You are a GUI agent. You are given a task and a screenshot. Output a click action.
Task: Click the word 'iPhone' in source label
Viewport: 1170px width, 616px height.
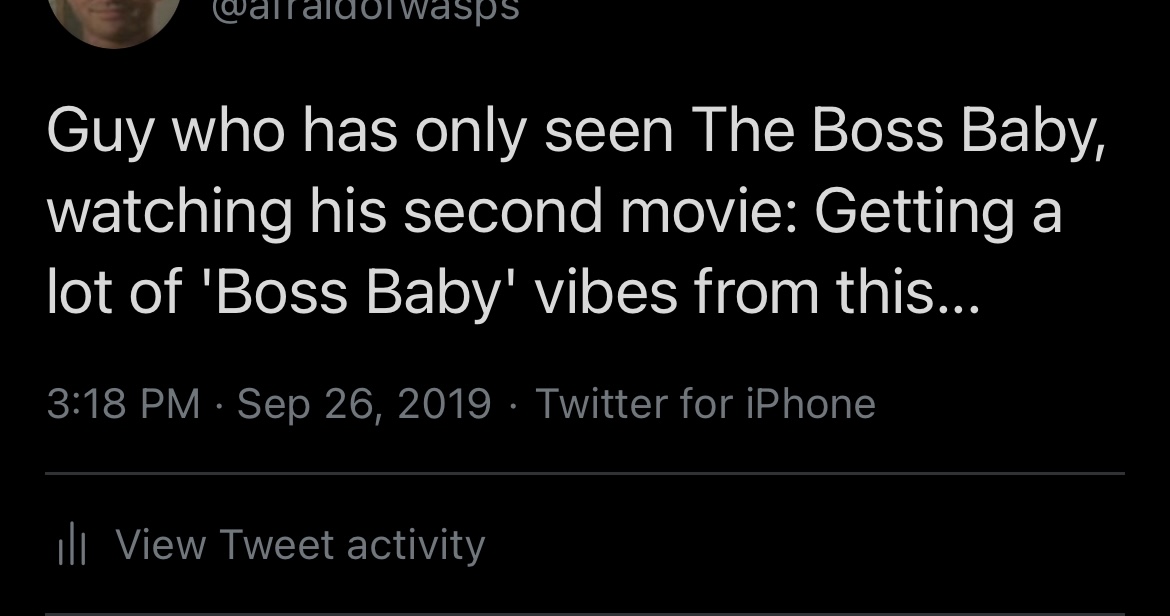pyautogui.click(x=810, y=404)
